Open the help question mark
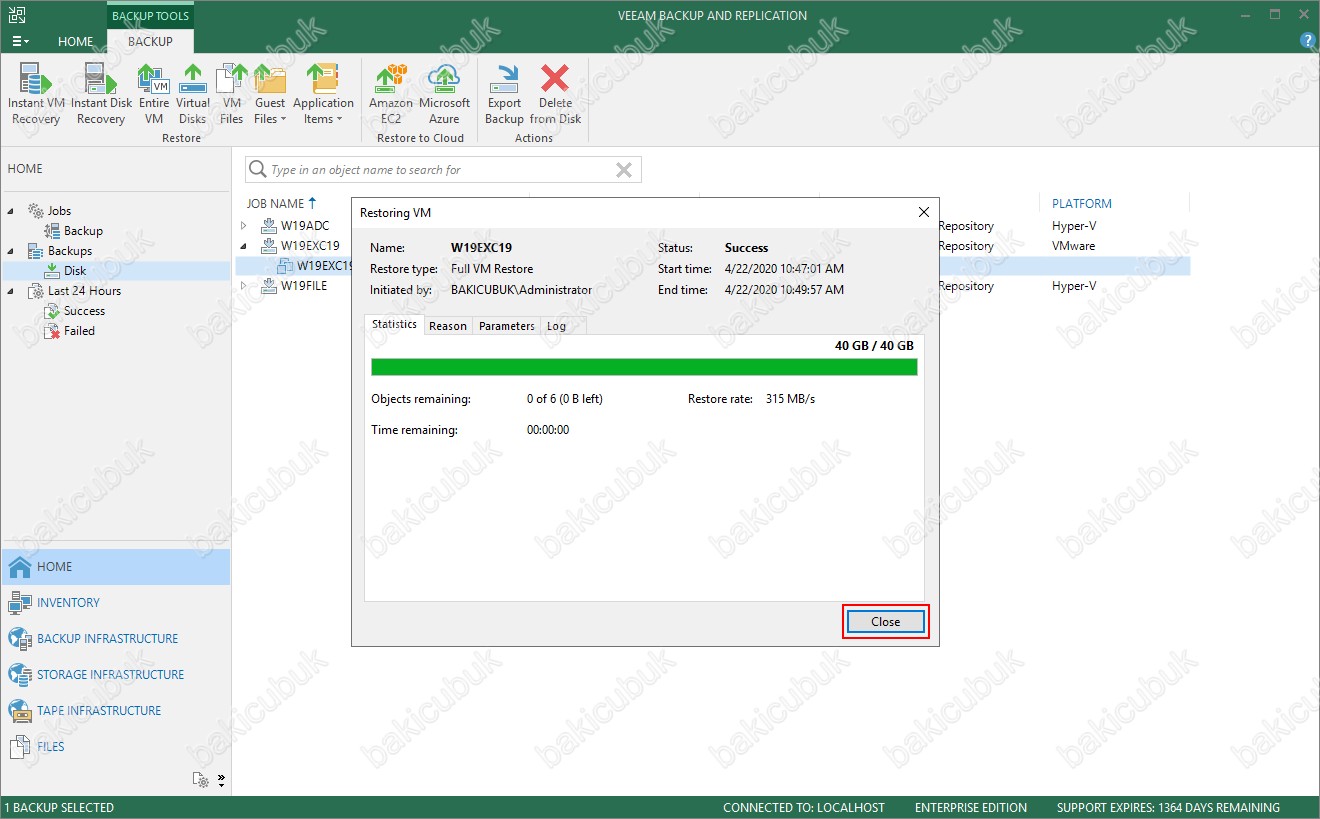Screen dimensions: 1320x819 (x=1307, y=41)
